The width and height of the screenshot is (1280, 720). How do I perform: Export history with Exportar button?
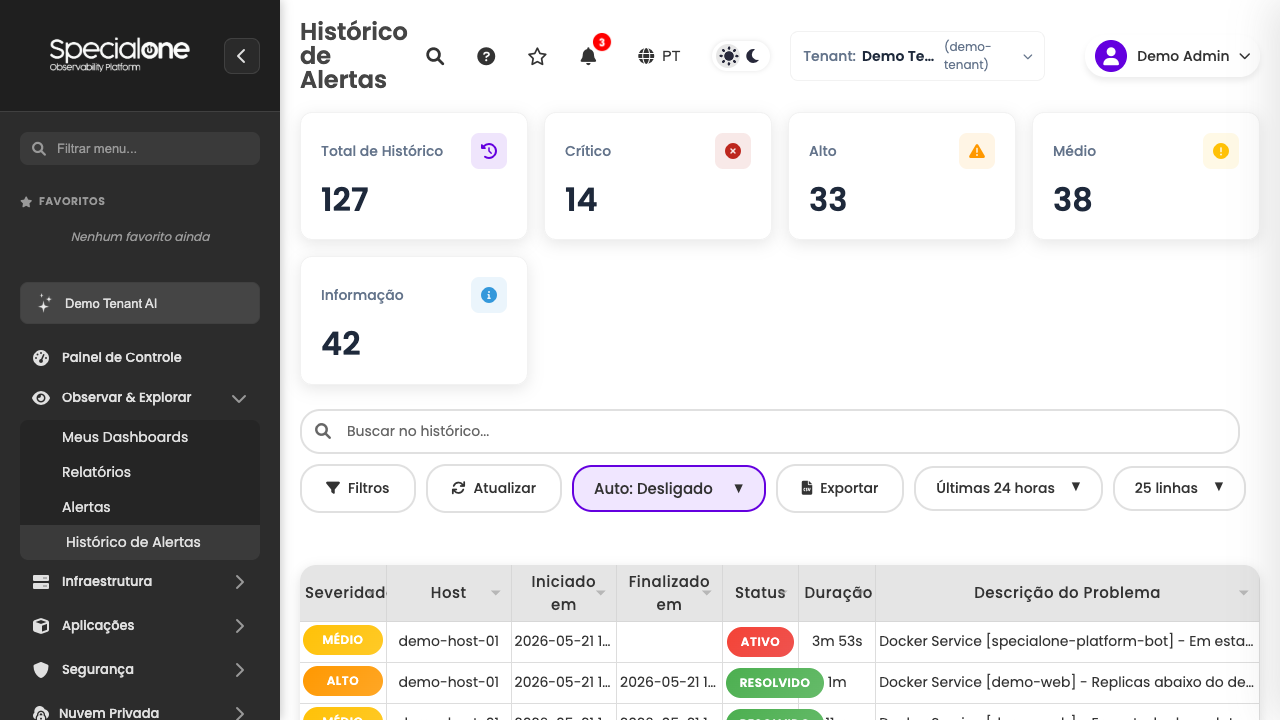(840, 488)
